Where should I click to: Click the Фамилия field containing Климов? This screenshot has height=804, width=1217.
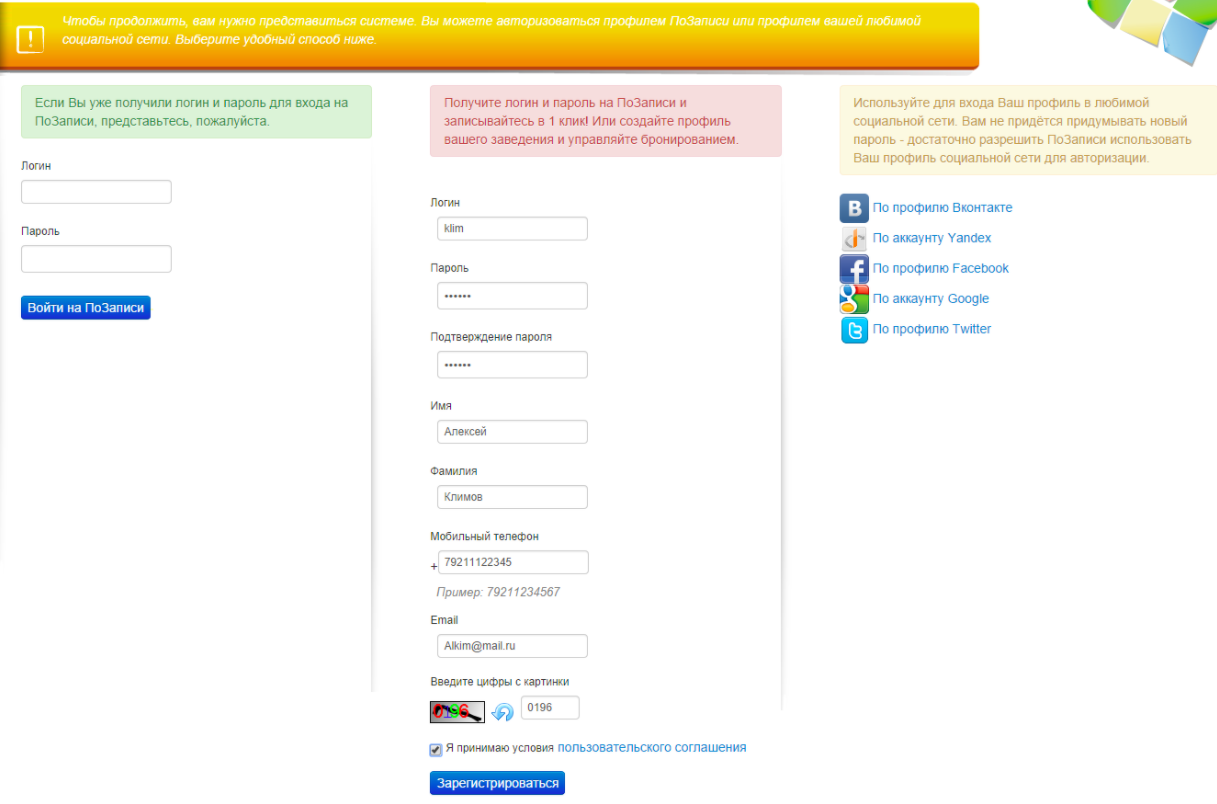[x=512, y=497]
